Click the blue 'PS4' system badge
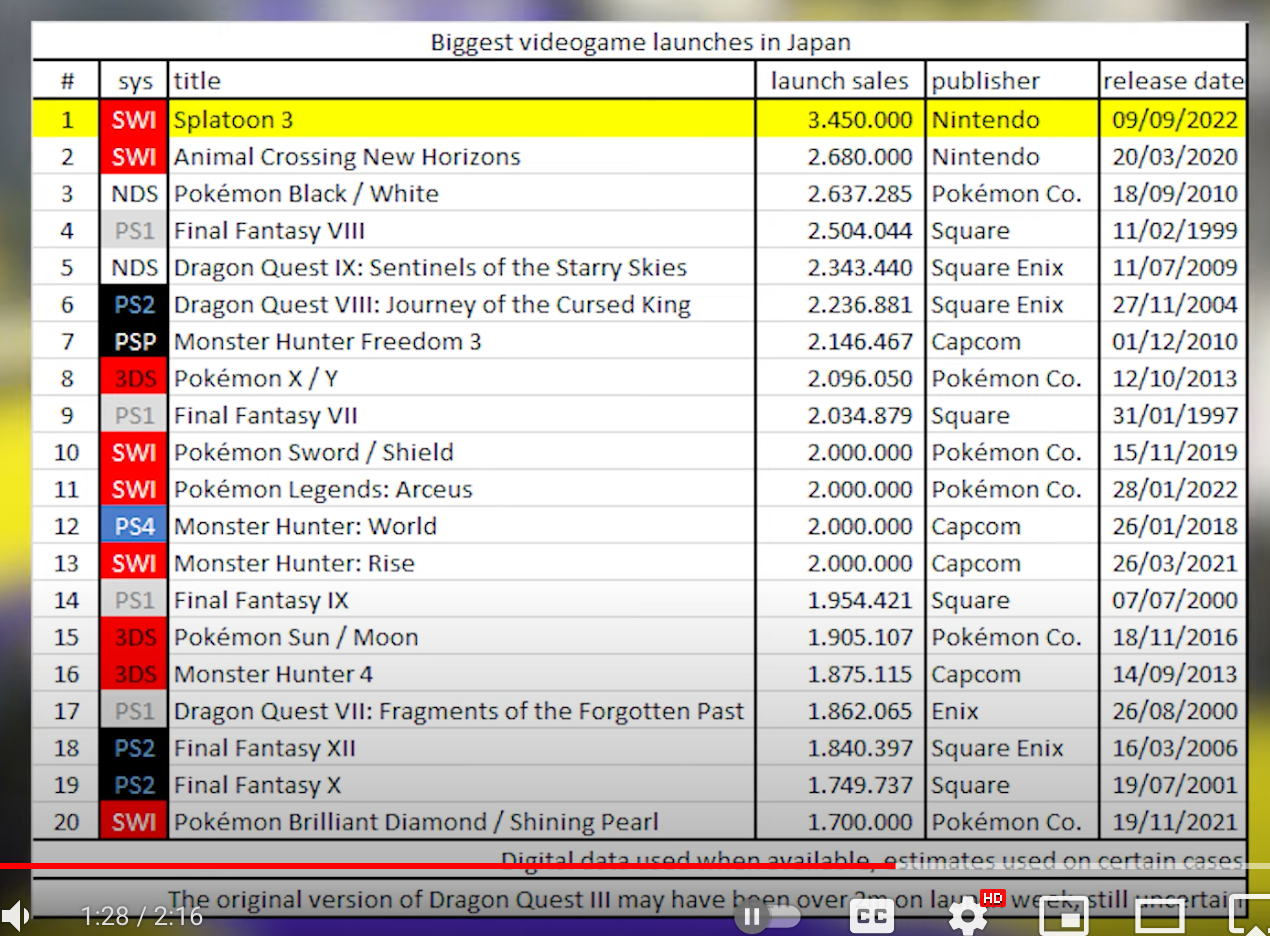This screenshot has width=1270, height=936. click(134, 527)
